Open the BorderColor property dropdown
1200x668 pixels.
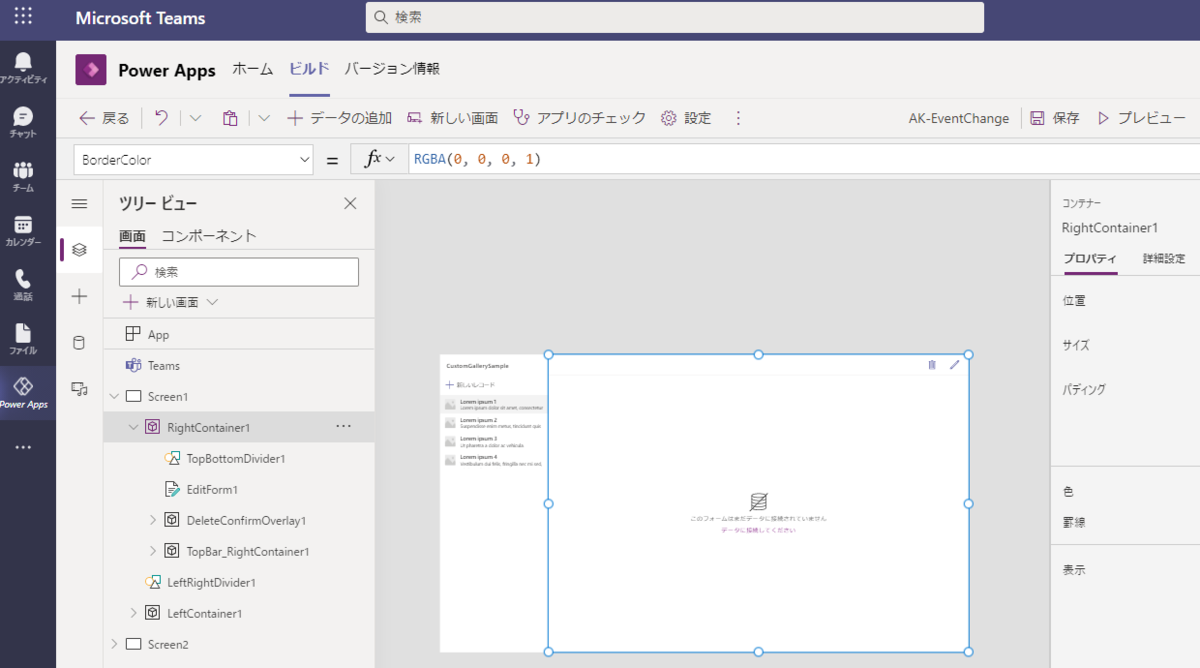[305, 159]
